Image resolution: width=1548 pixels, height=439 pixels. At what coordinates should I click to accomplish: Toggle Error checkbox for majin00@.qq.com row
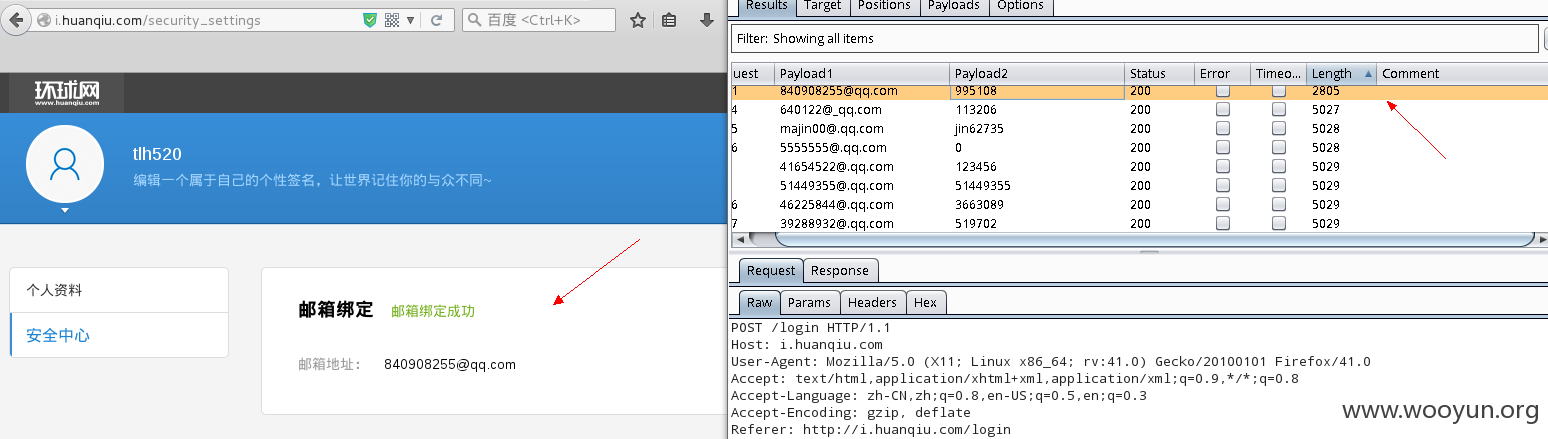click(x=1223, y=129)
